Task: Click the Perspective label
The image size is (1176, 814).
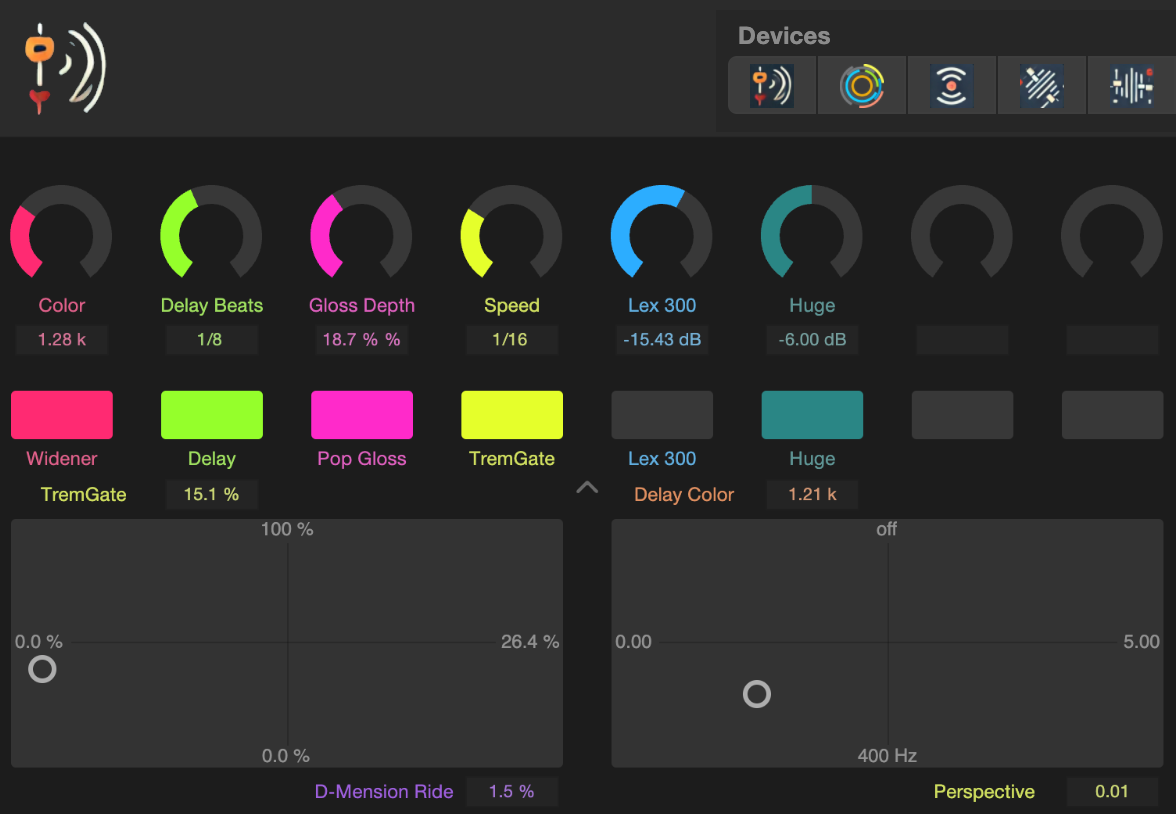Action: click(984, 791)
